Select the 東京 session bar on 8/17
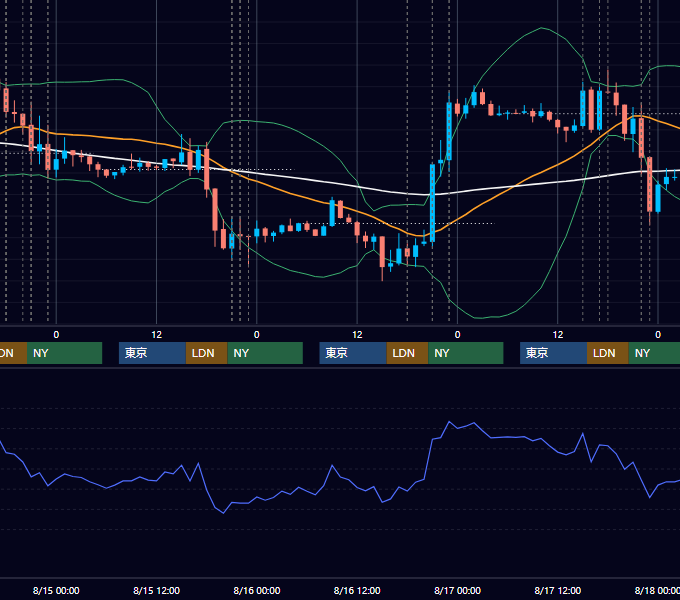 553,353
